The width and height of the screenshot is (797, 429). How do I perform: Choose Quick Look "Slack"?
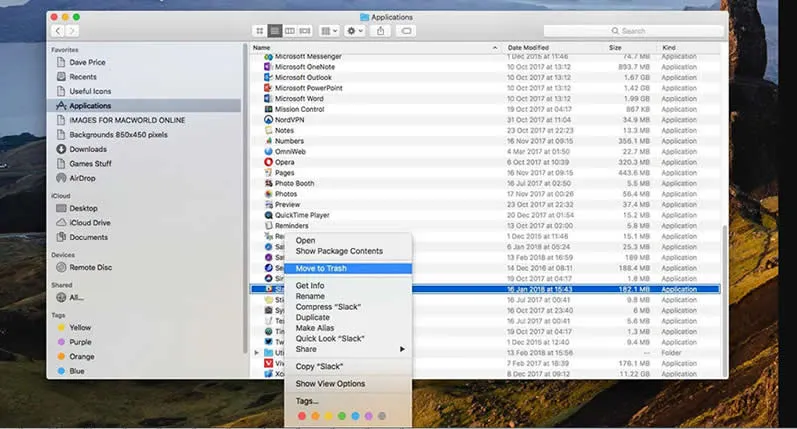click(x=348, y=339)
